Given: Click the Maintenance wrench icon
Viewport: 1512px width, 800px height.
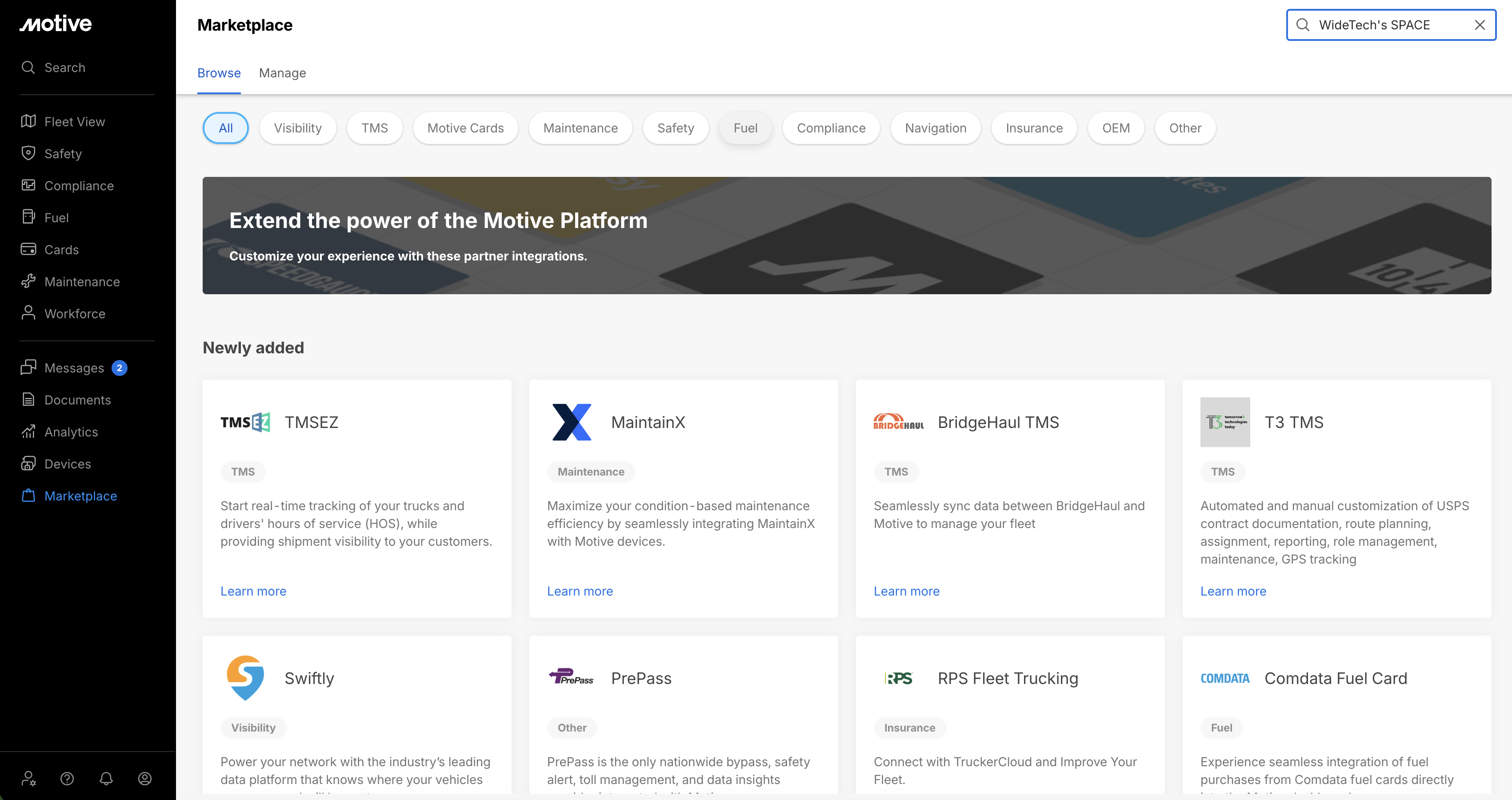Looking at the screenshot, I should (28, 282).
